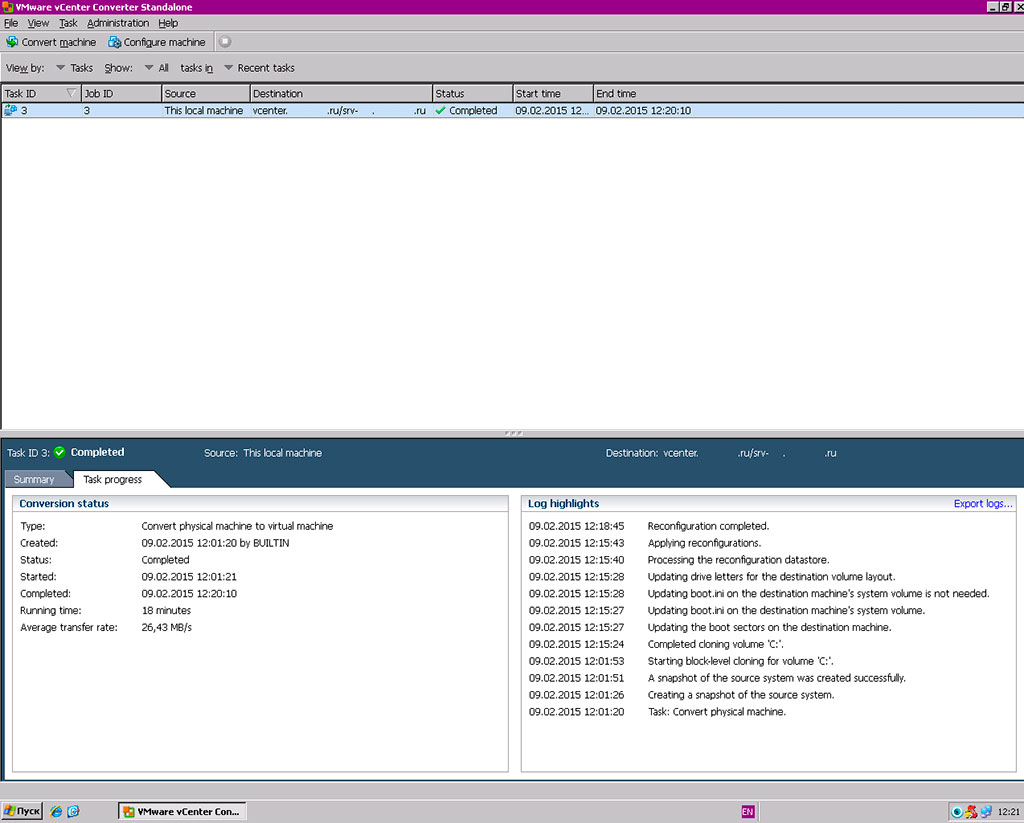Expand the Show All dropdown
The image size is (1024, 823).
[x=157, y=68]
